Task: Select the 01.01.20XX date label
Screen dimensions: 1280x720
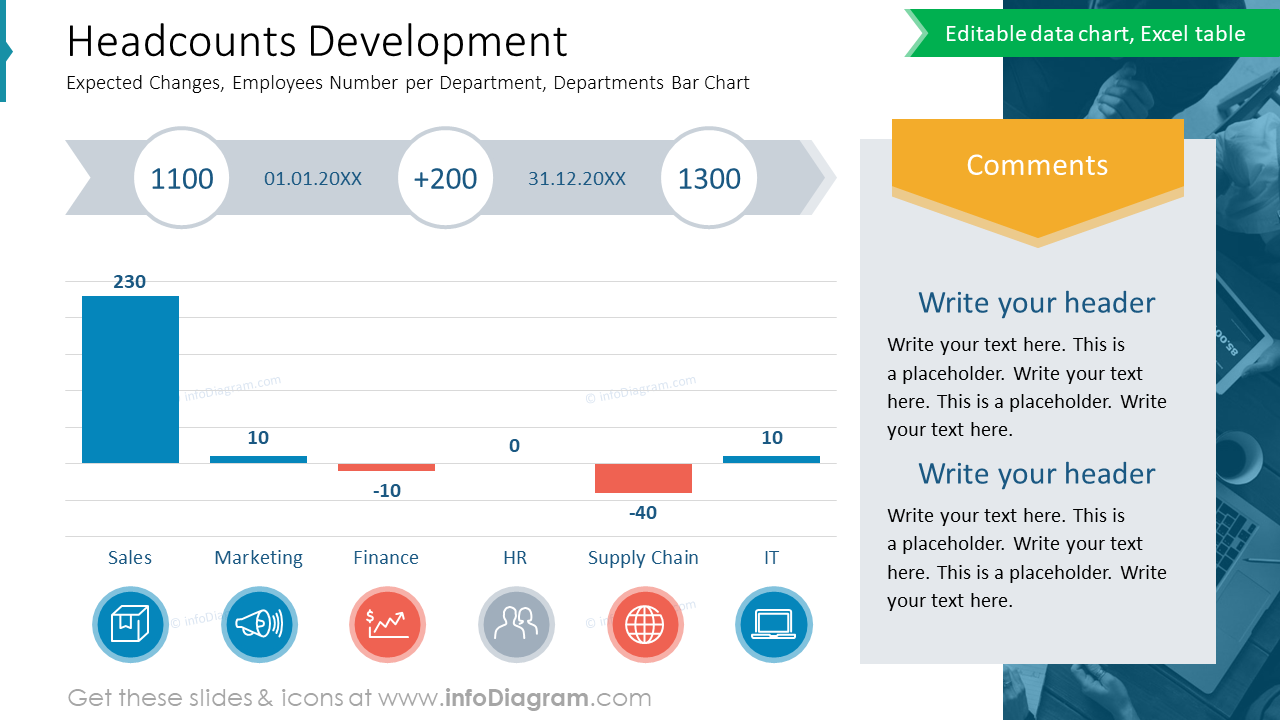Action: point(313,179)
